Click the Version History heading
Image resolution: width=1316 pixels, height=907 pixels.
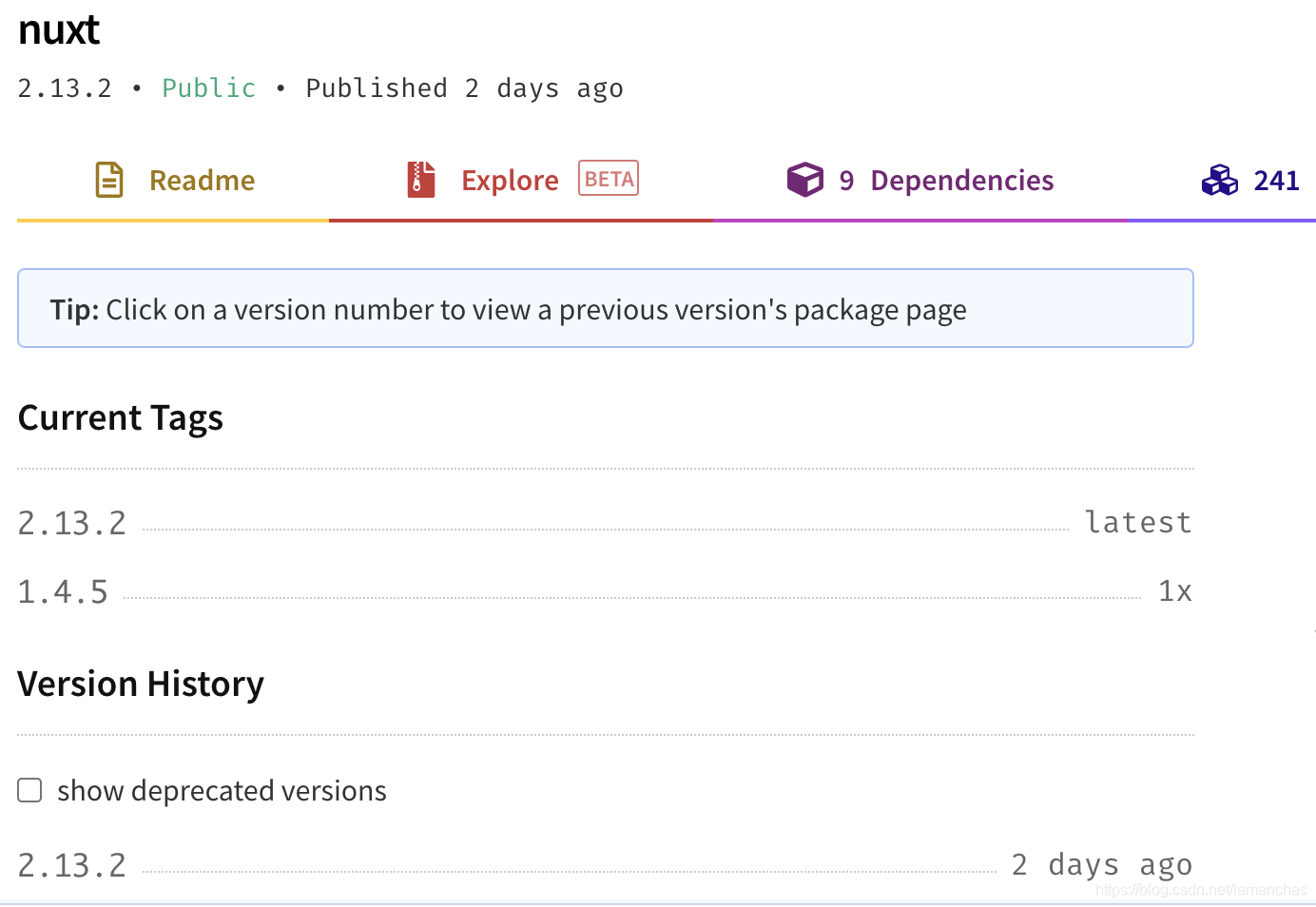(x=141, y=685)
